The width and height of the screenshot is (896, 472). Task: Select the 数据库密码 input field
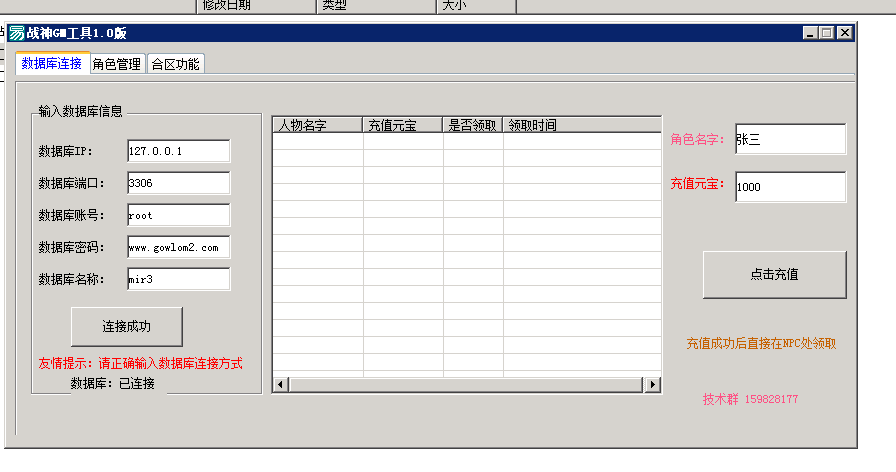[178, 247]
